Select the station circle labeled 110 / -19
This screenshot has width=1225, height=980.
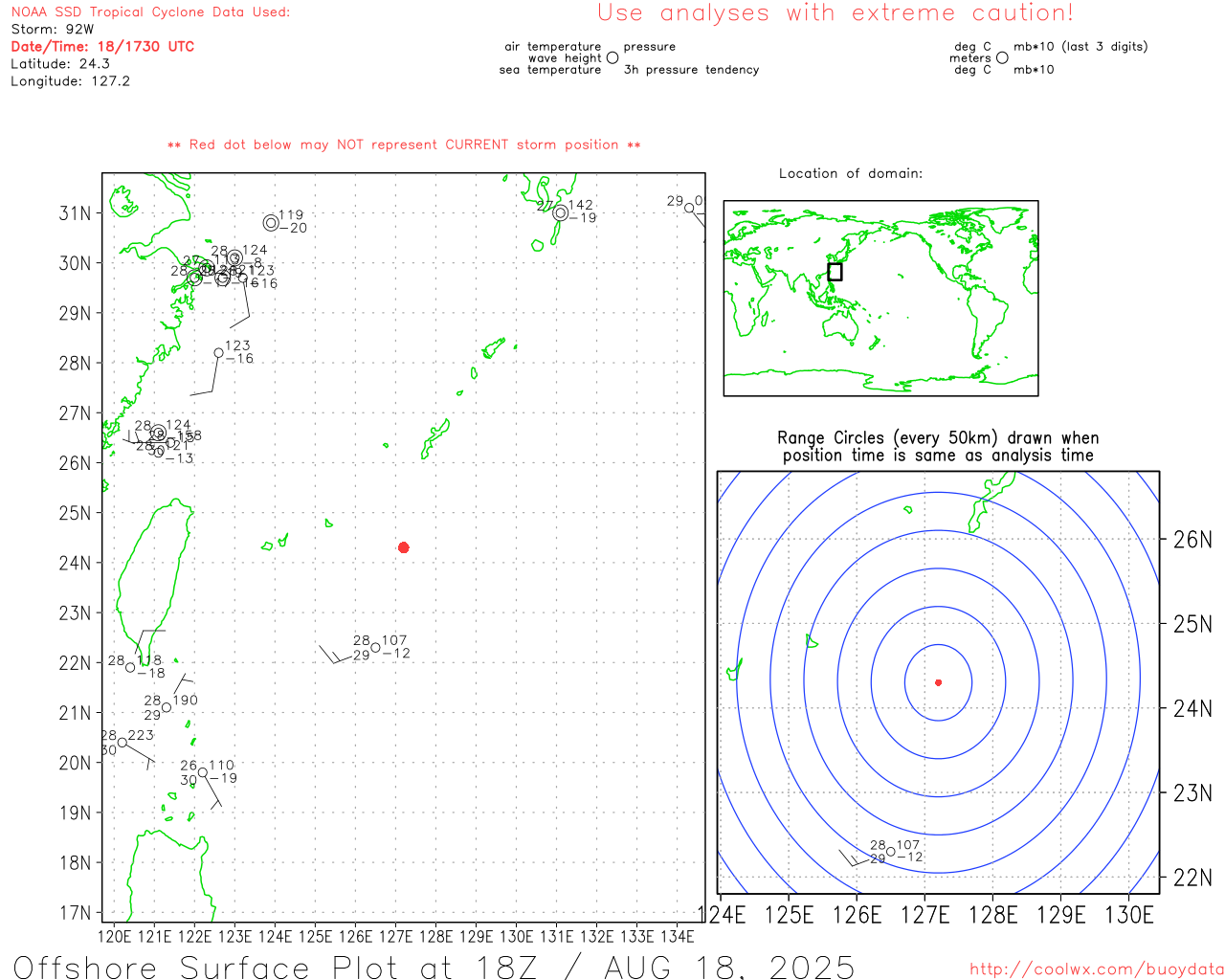(x=203, y=772)
